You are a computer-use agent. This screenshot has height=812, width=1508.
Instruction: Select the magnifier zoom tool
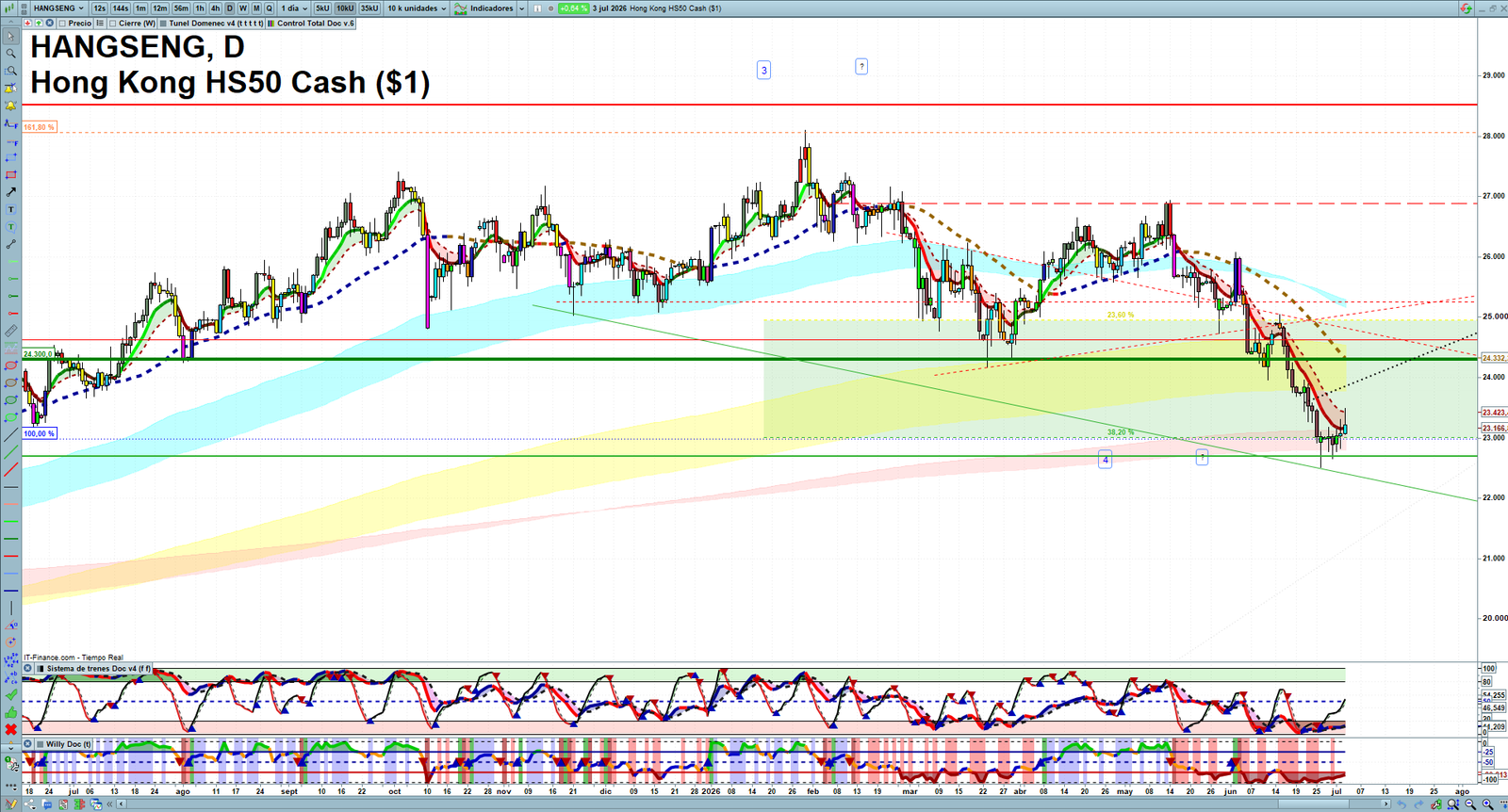(10, 53)
